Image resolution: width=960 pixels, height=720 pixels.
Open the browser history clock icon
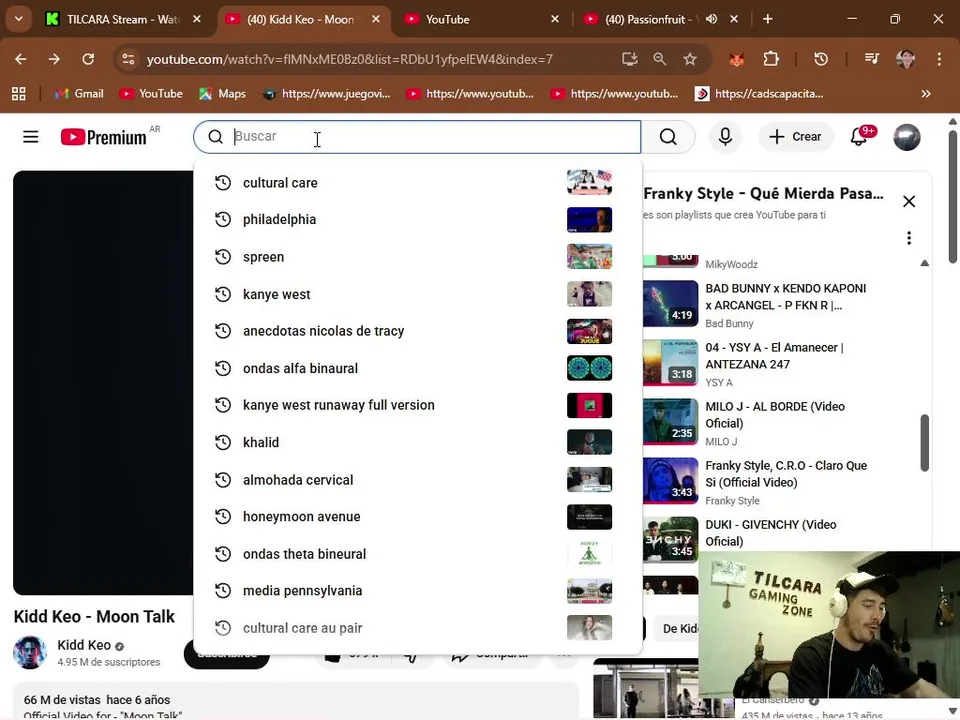point(821,59)
